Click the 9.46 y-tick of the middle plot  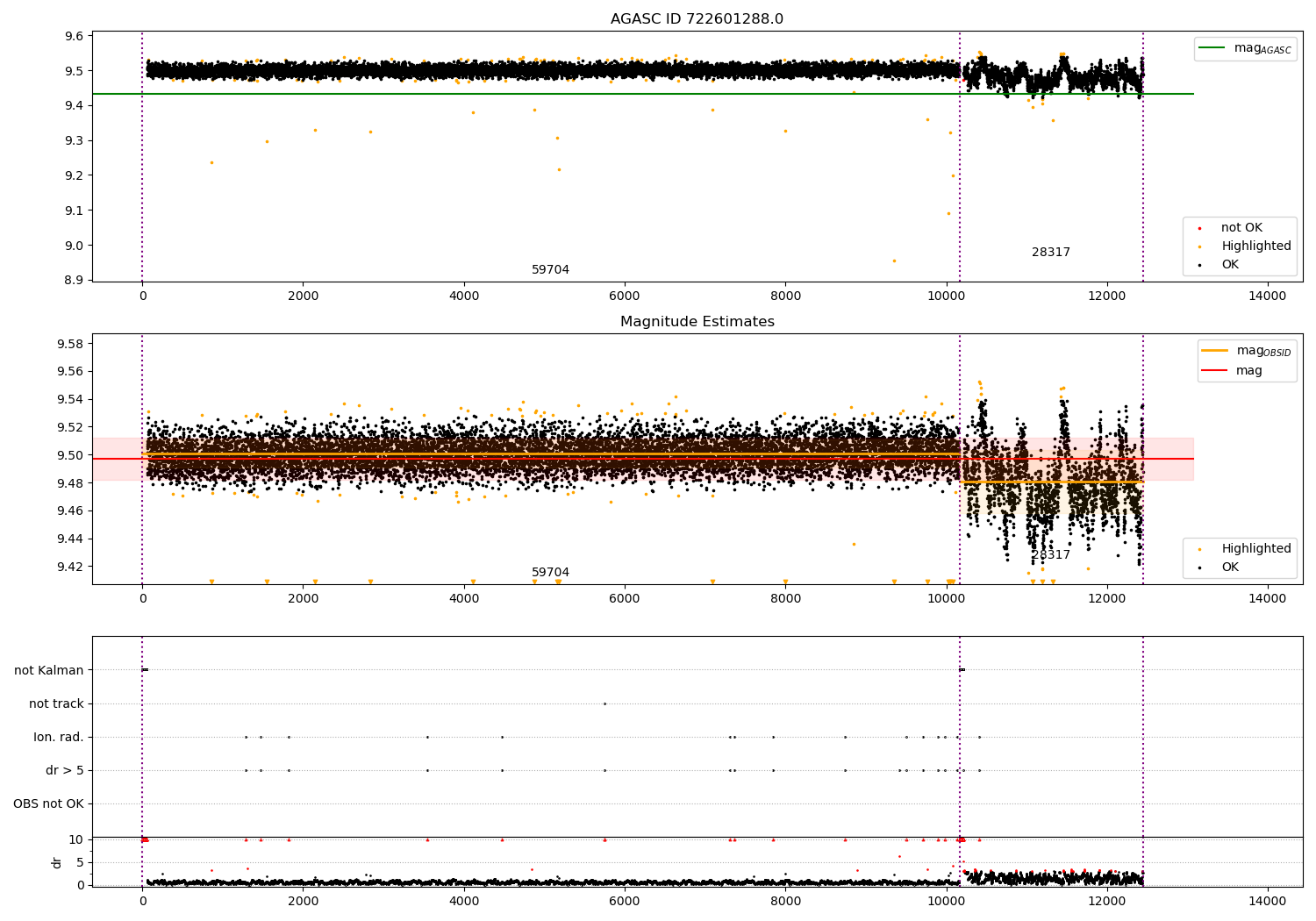point(71,511)
